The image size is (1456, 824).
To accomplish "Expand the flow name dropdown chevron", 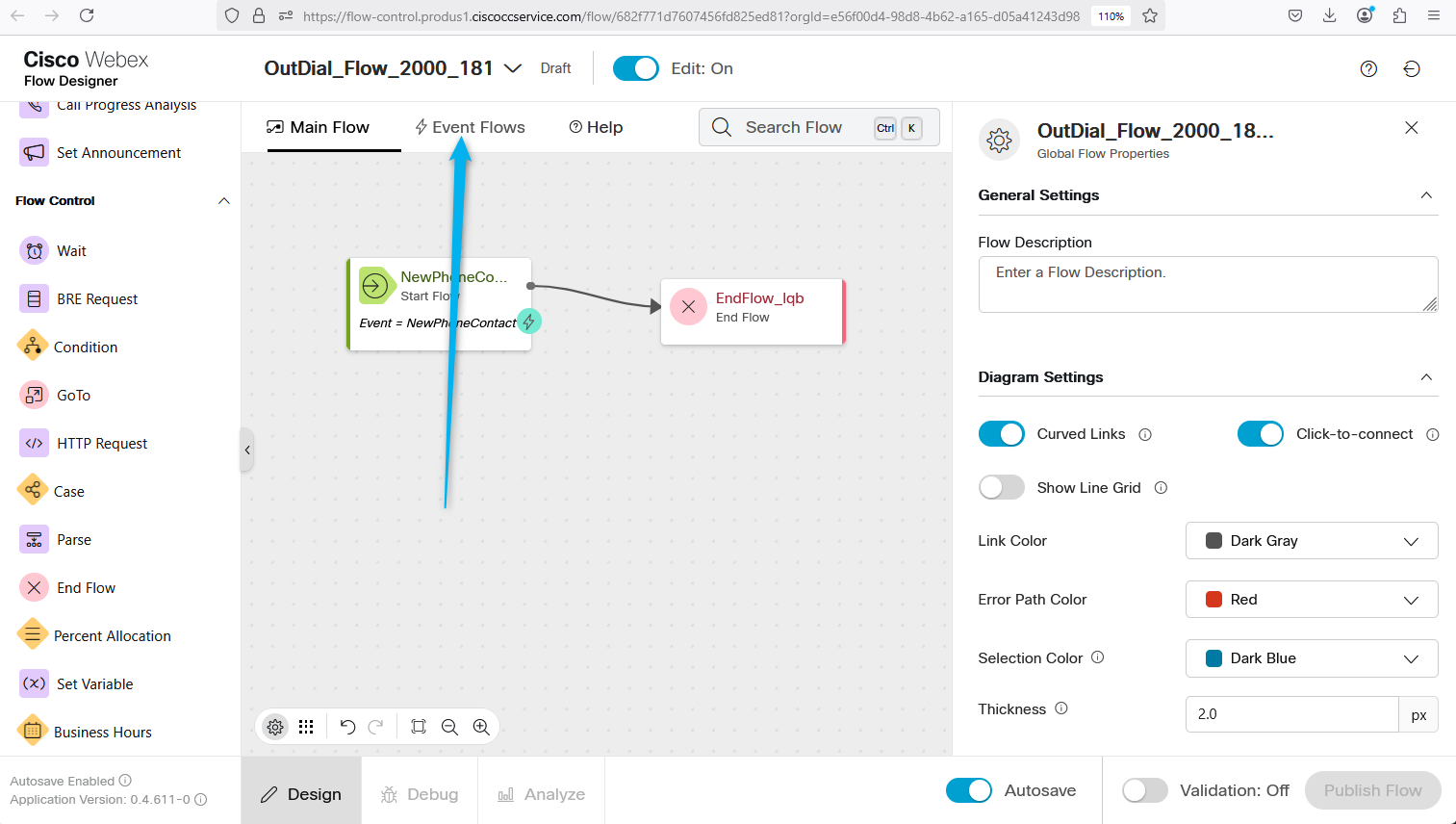I will tap(513, 68).
